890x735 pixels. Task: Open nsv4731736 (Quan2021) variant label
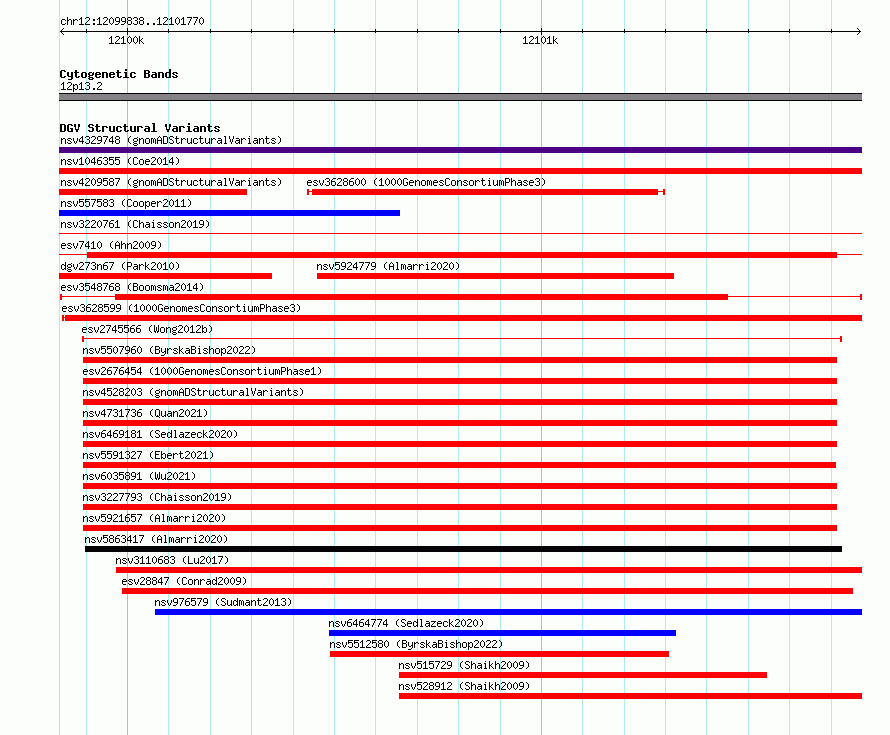(145, 413)
